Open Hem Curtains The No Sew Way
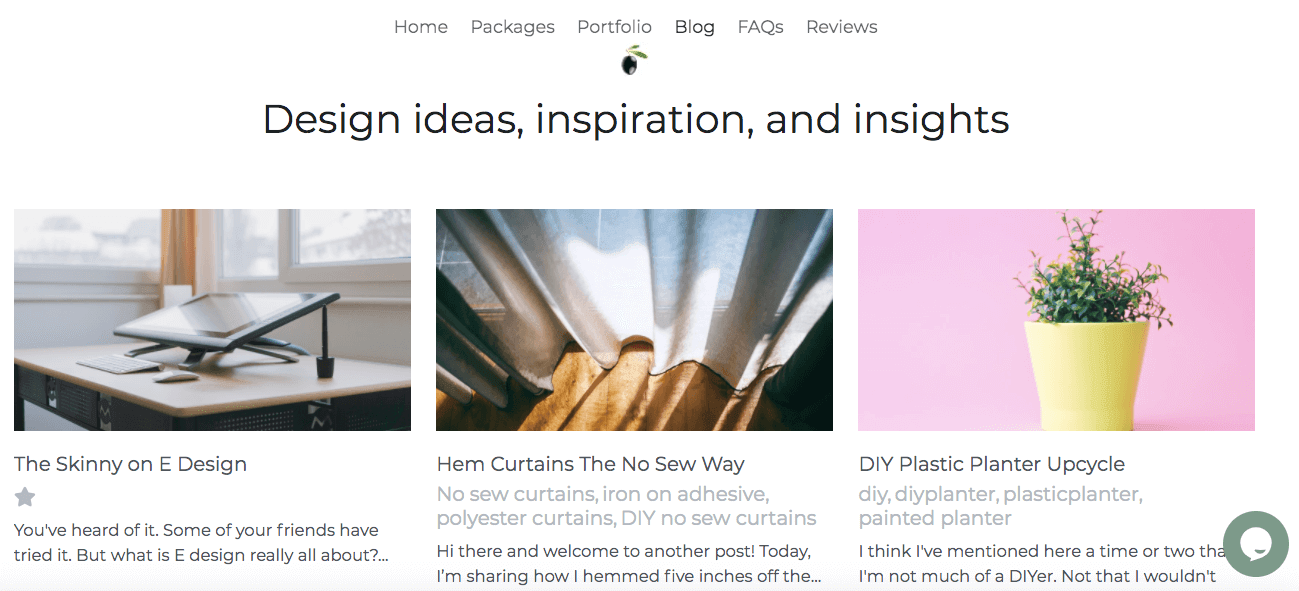 (x=590, y=464)
